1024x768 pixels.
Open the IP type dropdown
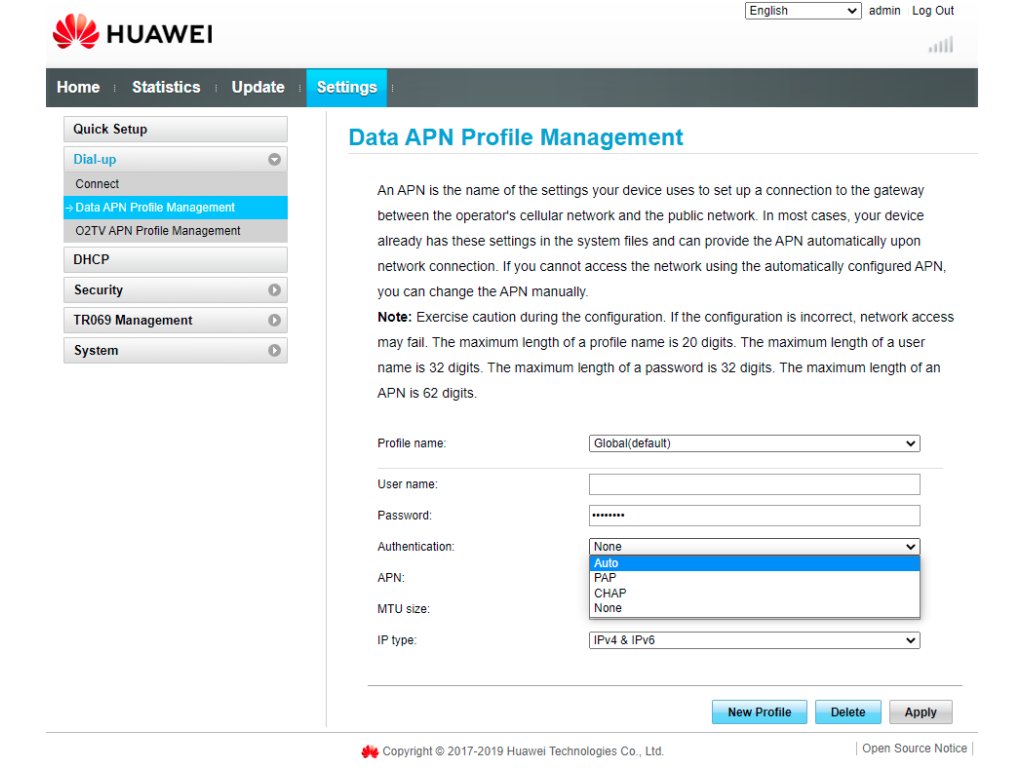point(754,640)
